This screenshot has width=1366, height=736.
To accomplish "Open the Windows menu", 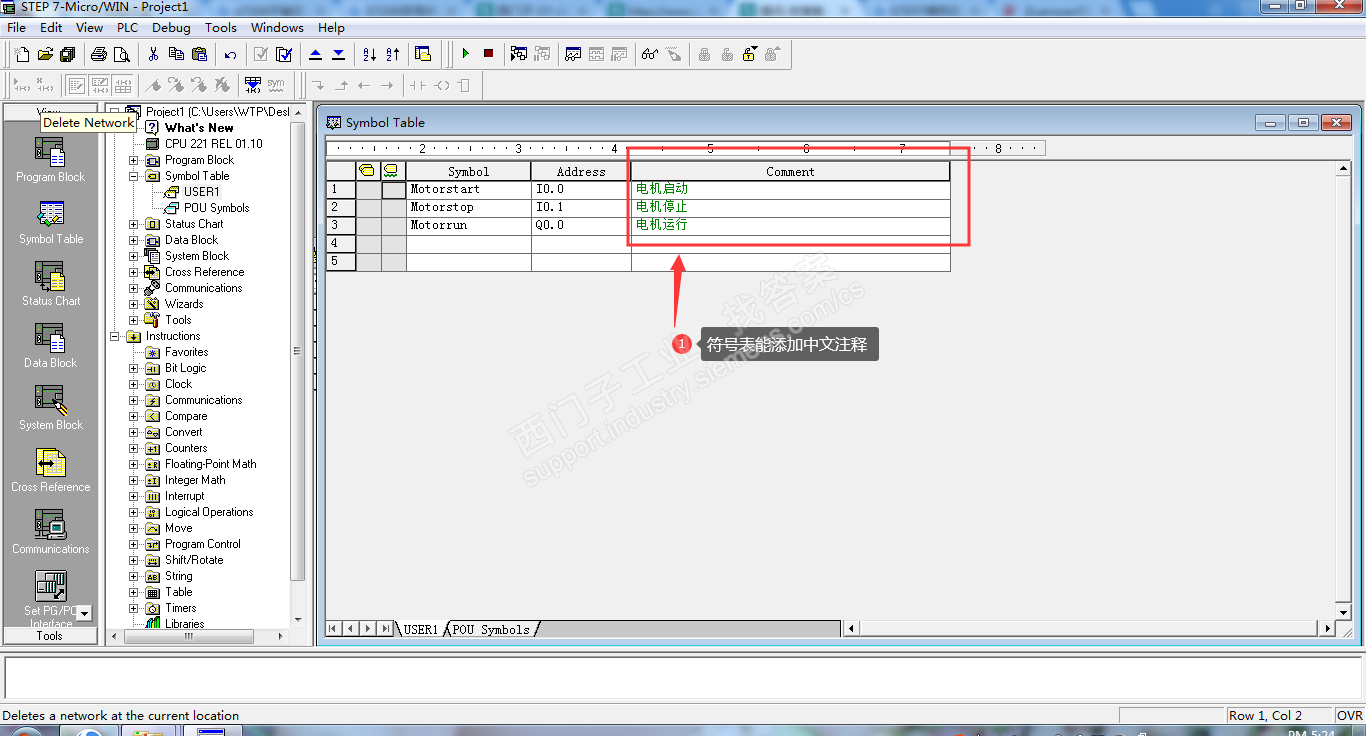I will click(277, 27).
